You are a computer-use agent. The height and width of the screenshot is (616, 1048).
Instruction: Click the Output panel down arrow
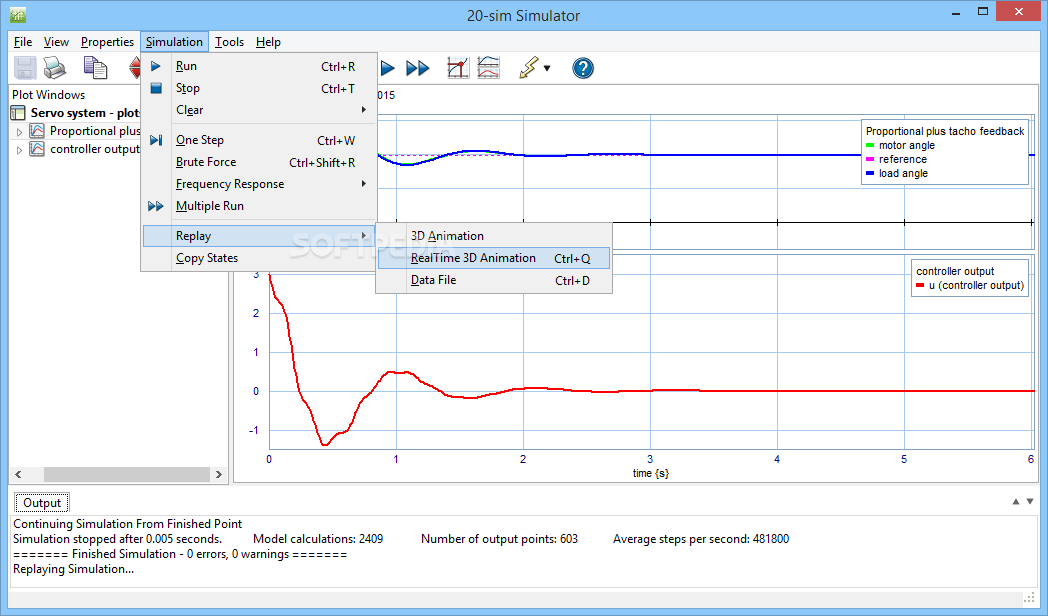[x=1030, y=501]
